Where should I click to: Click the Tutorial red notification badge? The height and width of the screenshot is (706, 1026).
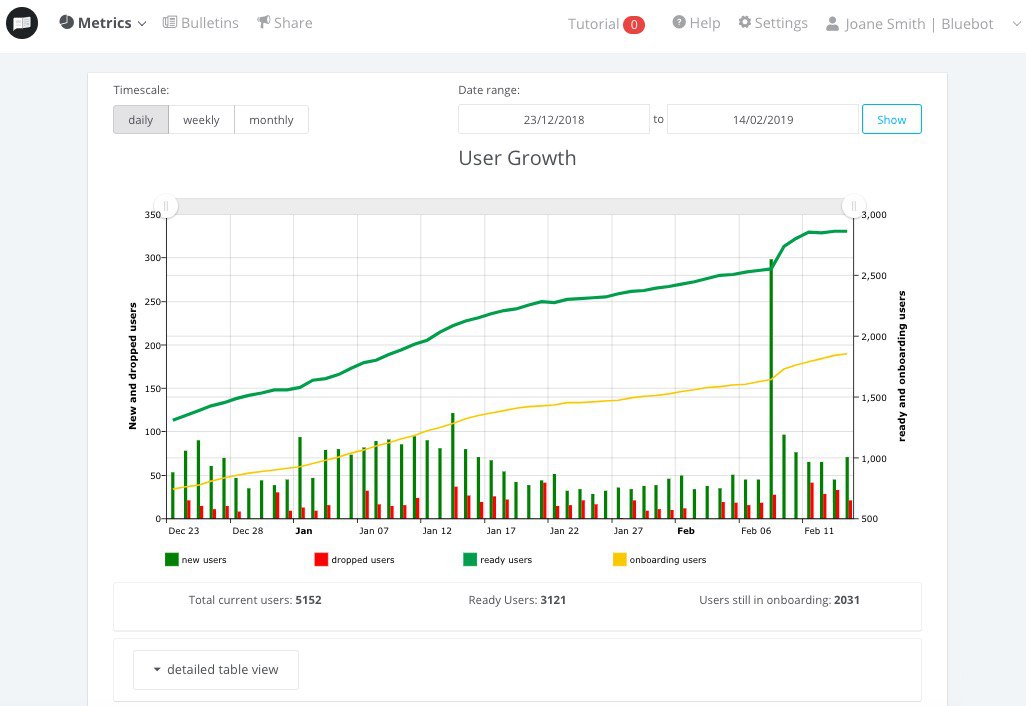(633, 24)
